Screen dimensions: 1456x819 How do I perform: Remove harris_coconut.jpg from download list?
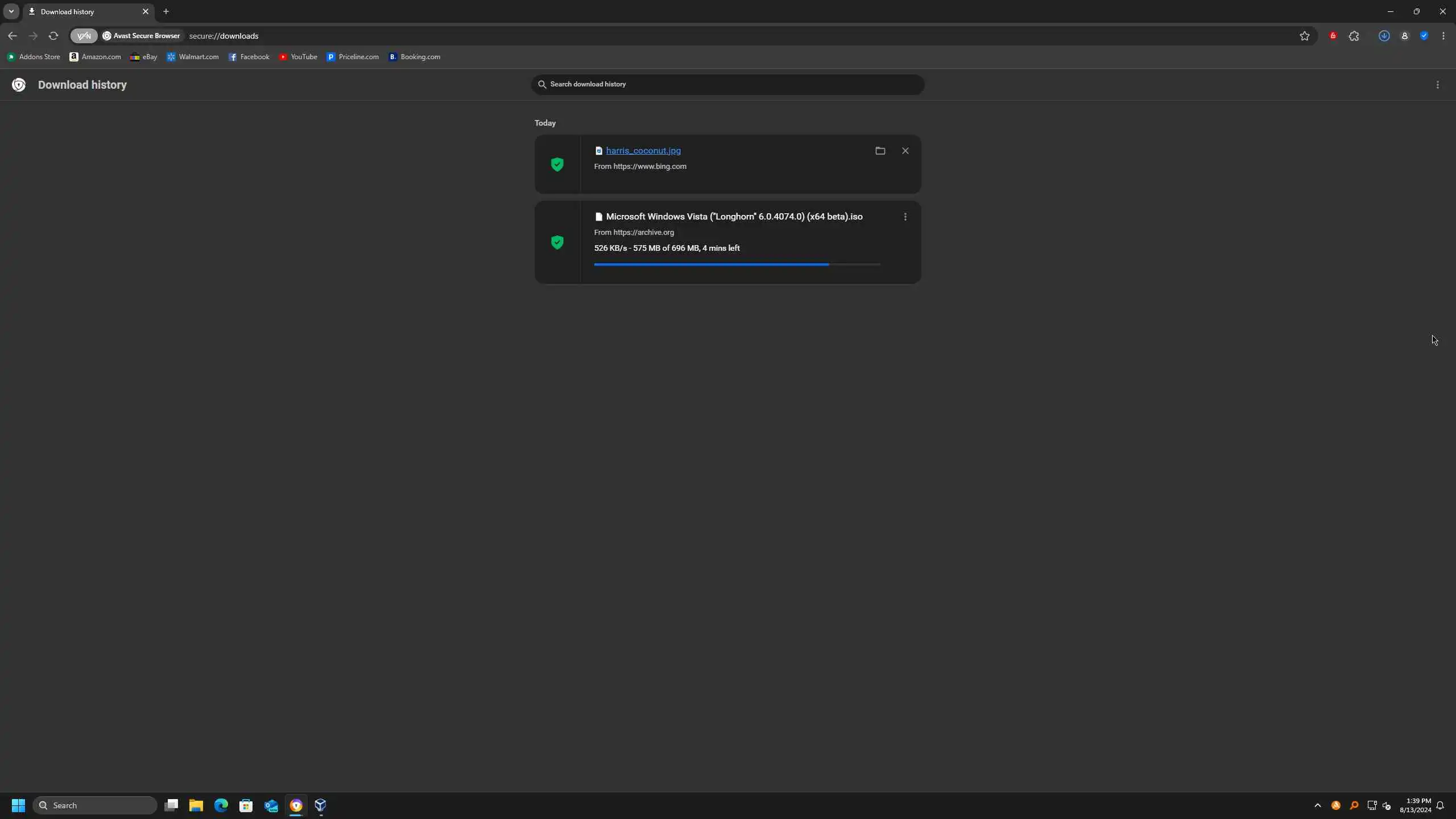pos(905,151)
